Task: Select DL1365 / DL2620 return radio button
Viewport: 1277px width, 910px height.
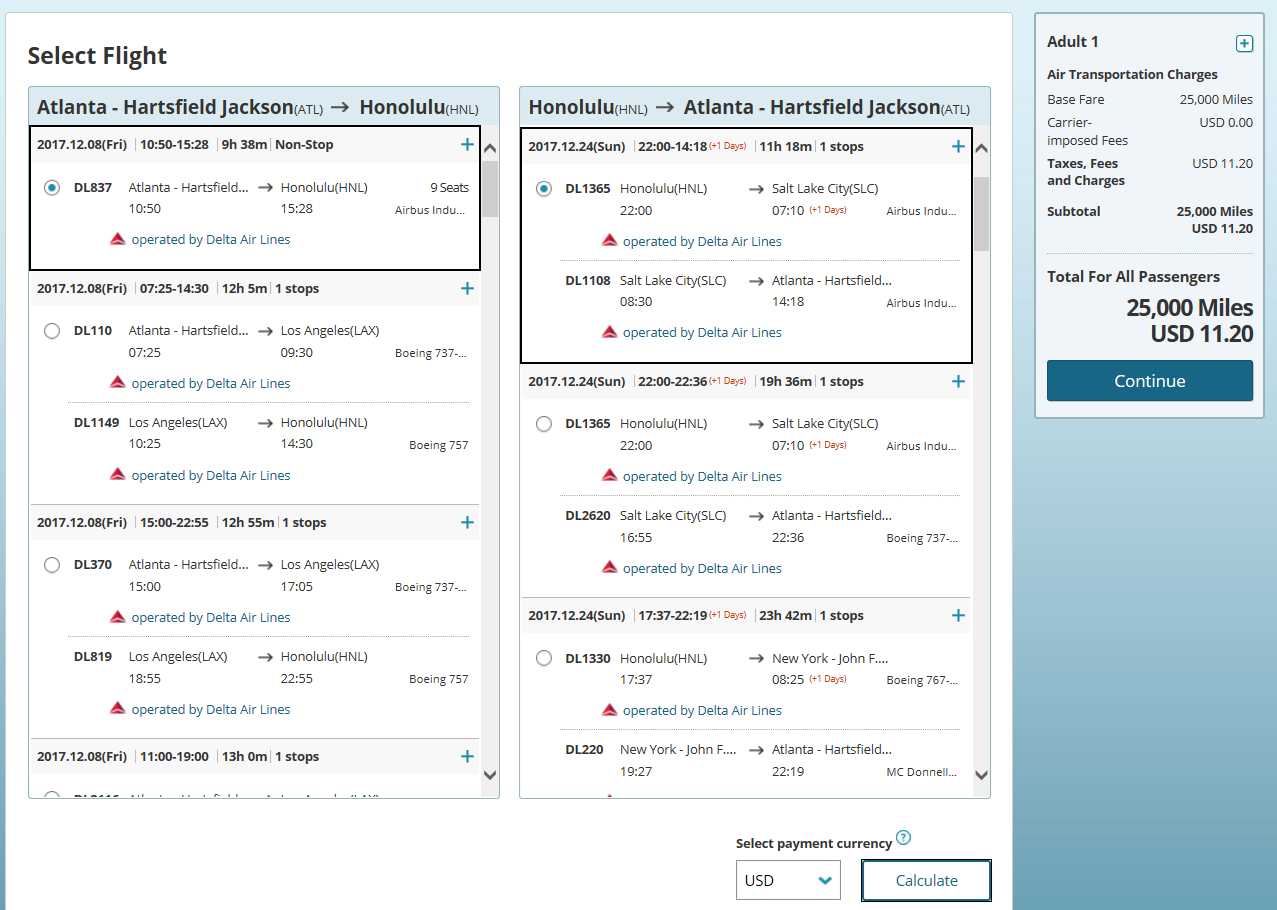Action: pyautogui.click(x=543, y=424)
